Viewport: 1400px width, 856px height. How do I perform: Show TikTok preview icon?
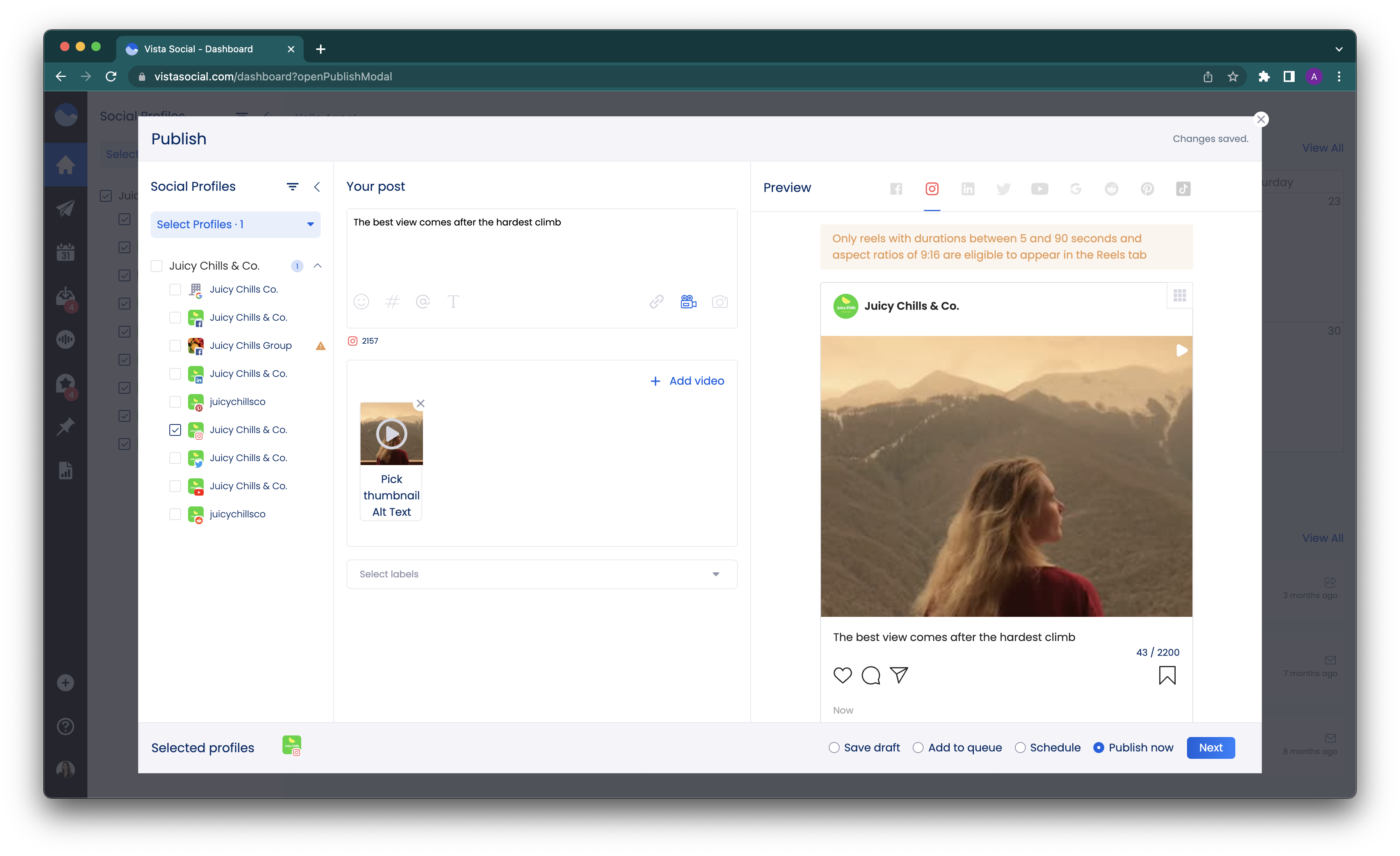(1183, 188)
